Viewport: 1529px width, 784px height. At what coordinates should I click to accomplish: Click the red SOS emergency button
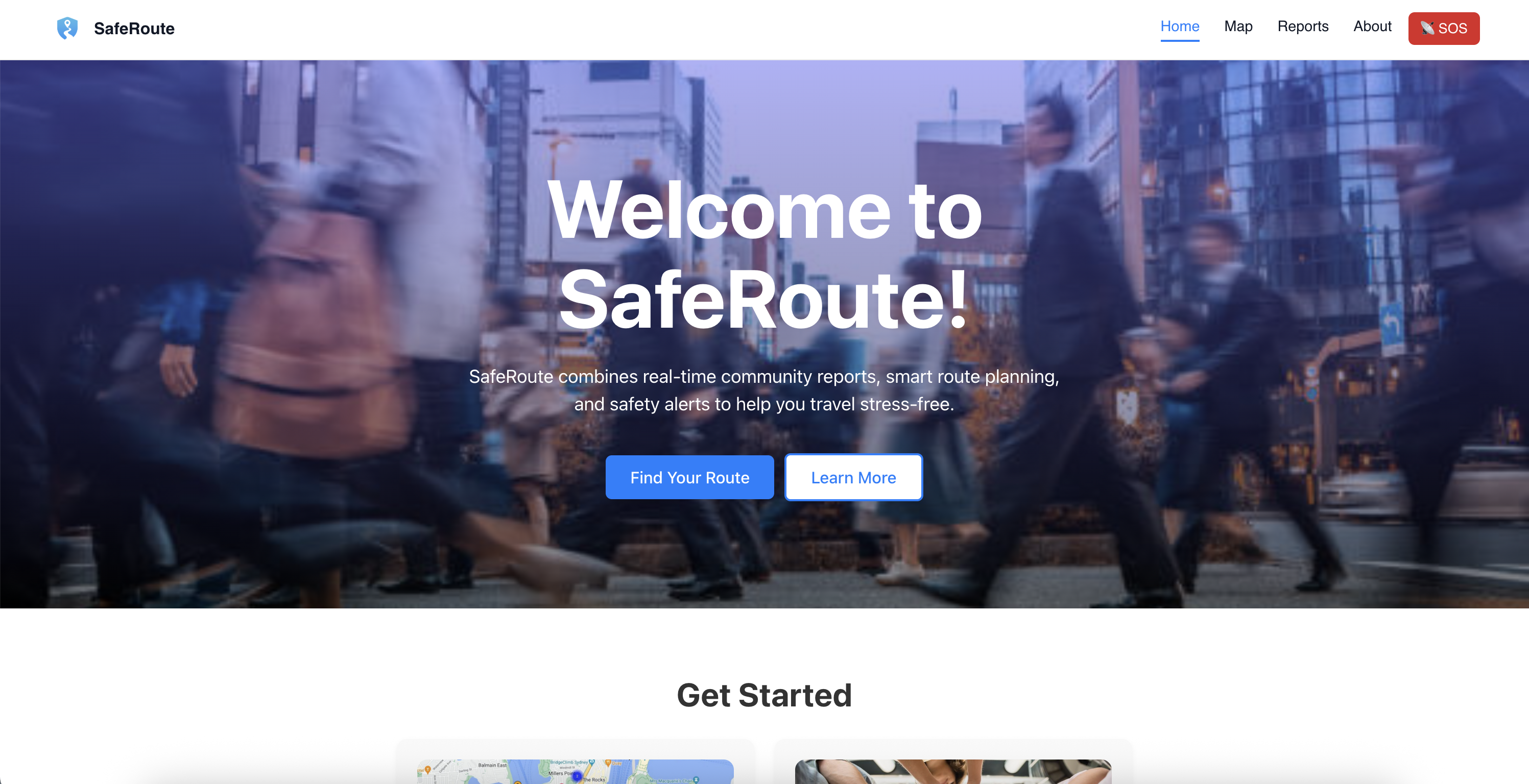1444,29
